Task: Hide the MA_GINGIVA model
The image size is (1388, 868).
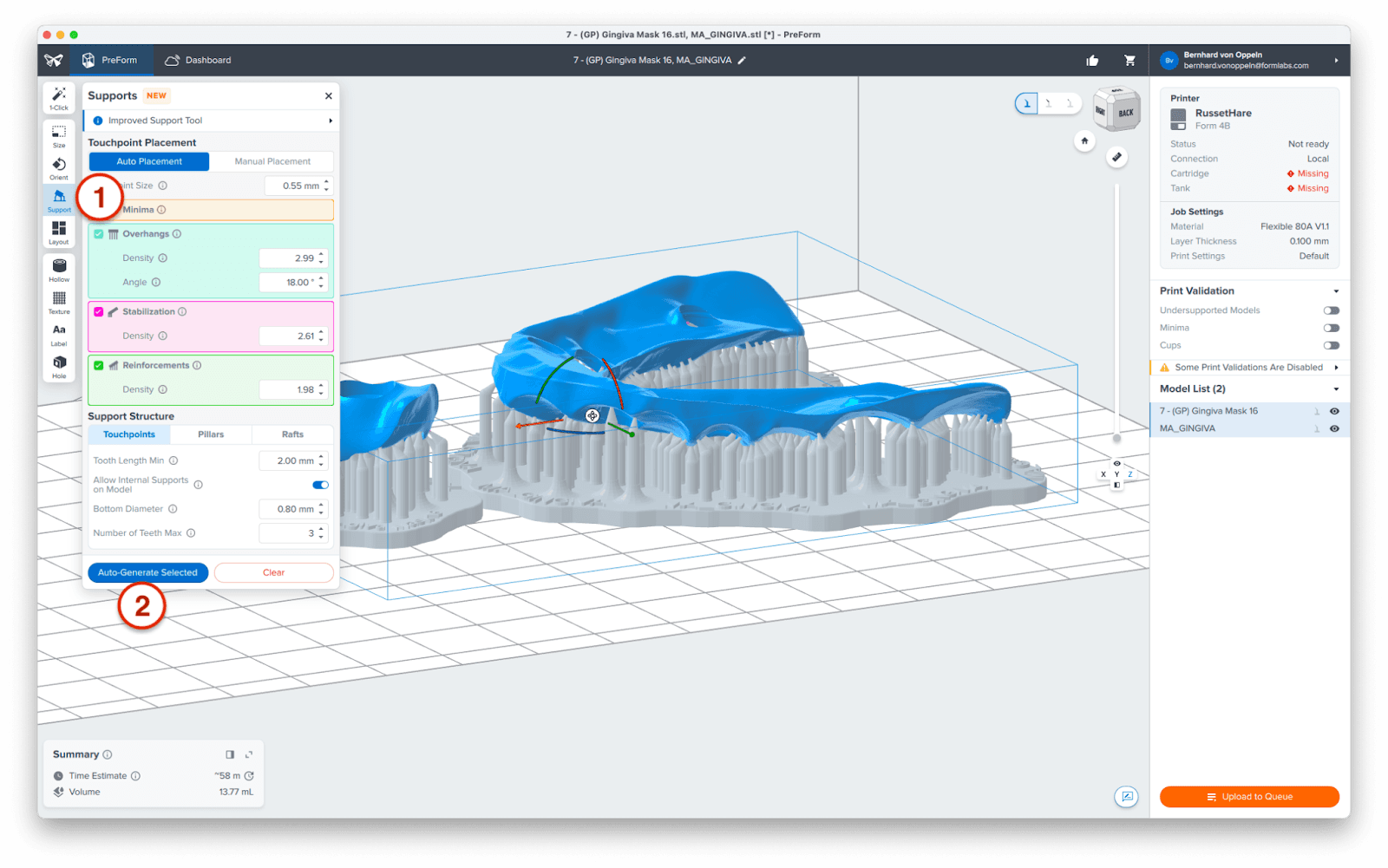Action: coord(1334,427)
